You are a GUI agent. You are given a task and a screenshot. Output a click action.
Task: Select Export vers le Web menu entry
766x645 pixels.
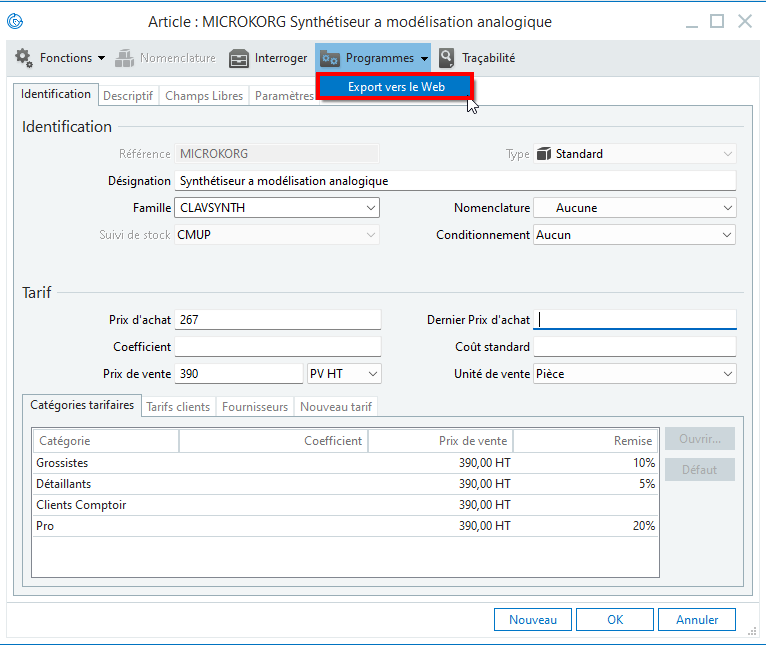(396, 87)
